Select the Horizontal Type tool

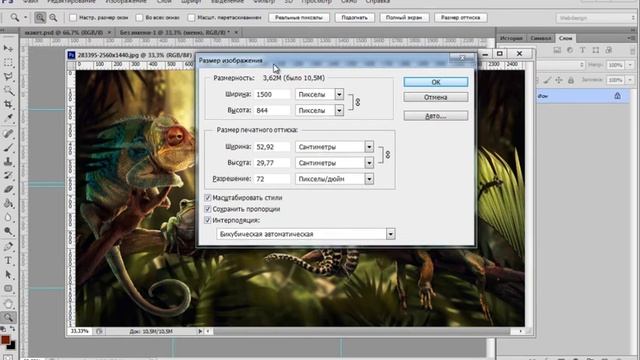point(8,260)
